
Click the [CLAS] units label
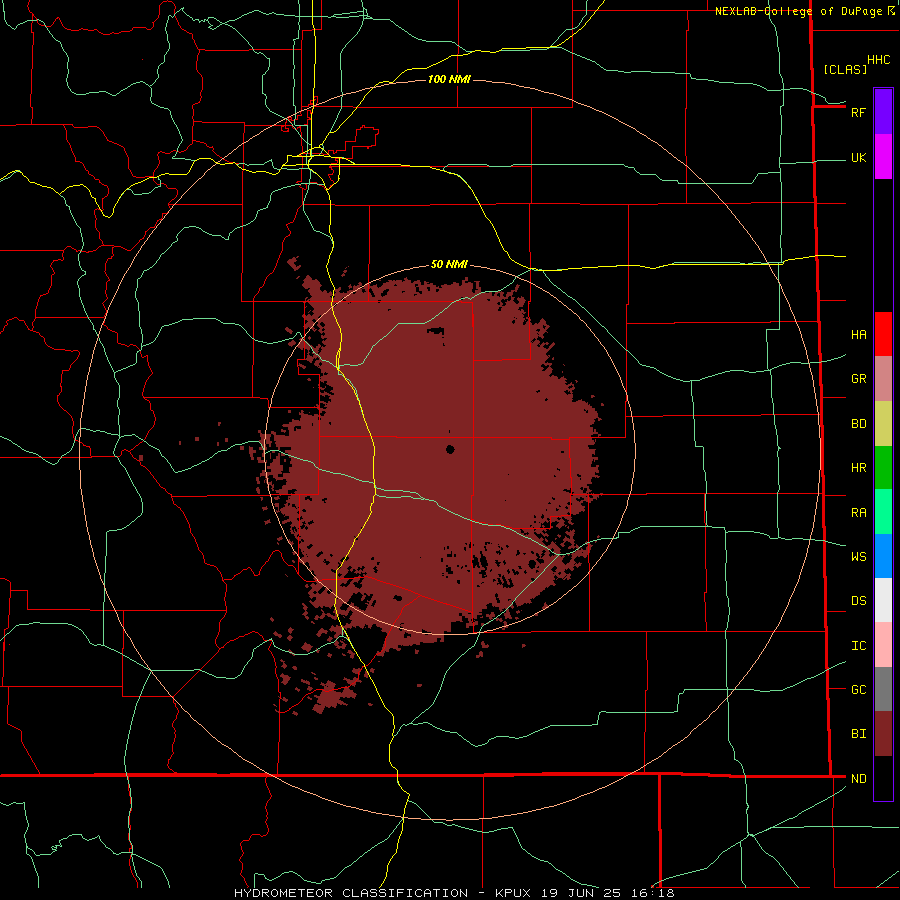coord(845,69)
